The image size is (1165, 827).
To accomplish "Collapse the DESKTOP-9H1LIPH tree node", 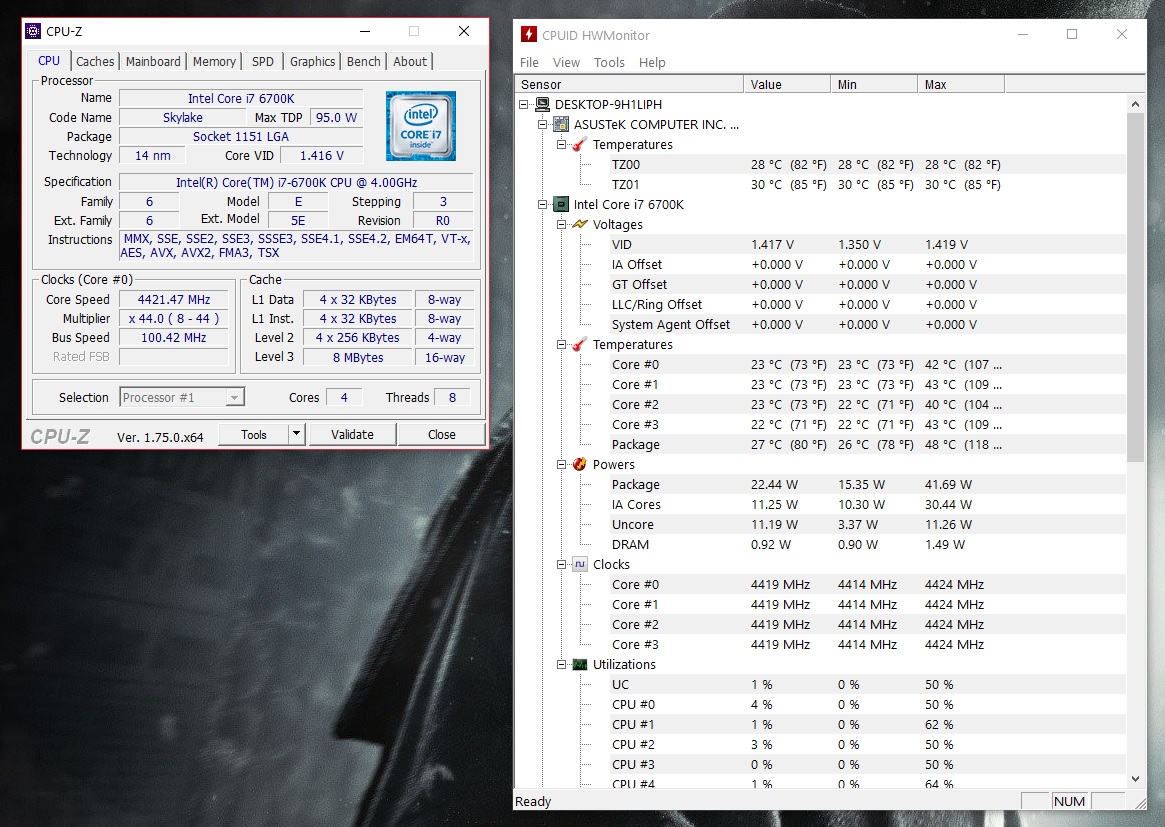I will coord(524,105).
